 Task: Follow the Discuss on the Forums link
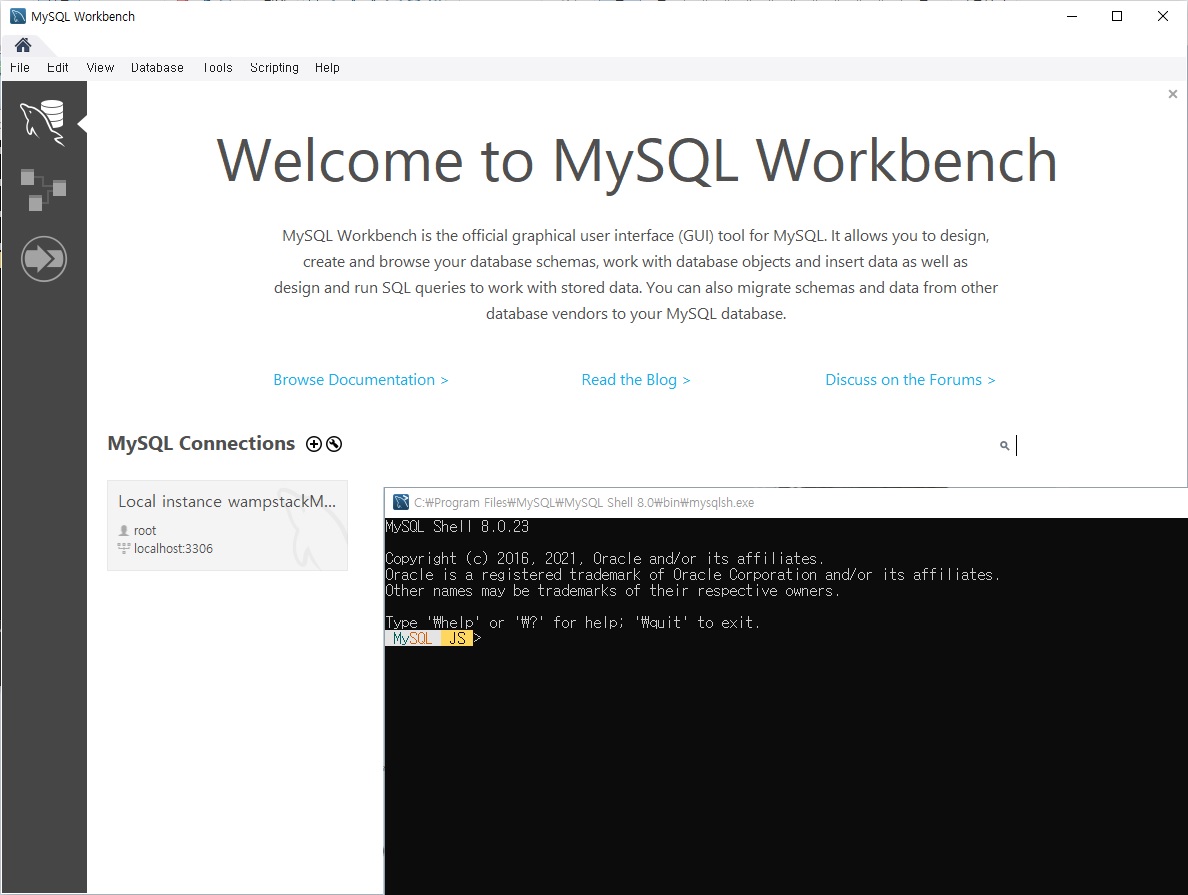pos(910,380)
